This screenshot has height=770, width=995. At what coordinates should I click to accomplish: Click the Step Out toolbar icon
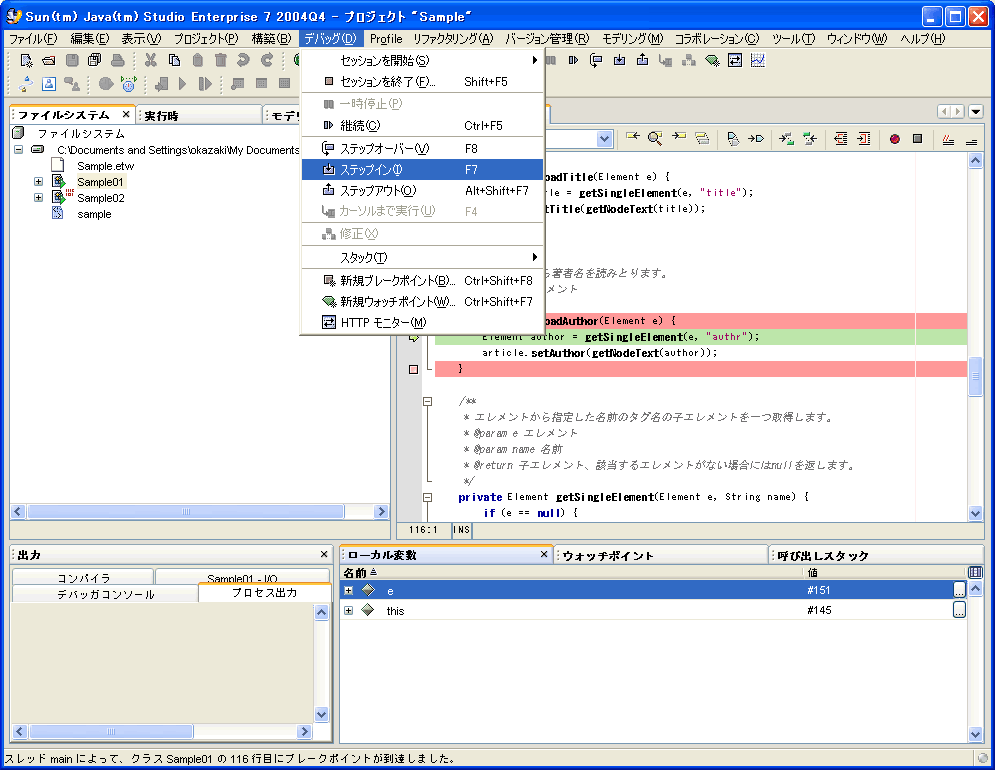coord(642,60)
